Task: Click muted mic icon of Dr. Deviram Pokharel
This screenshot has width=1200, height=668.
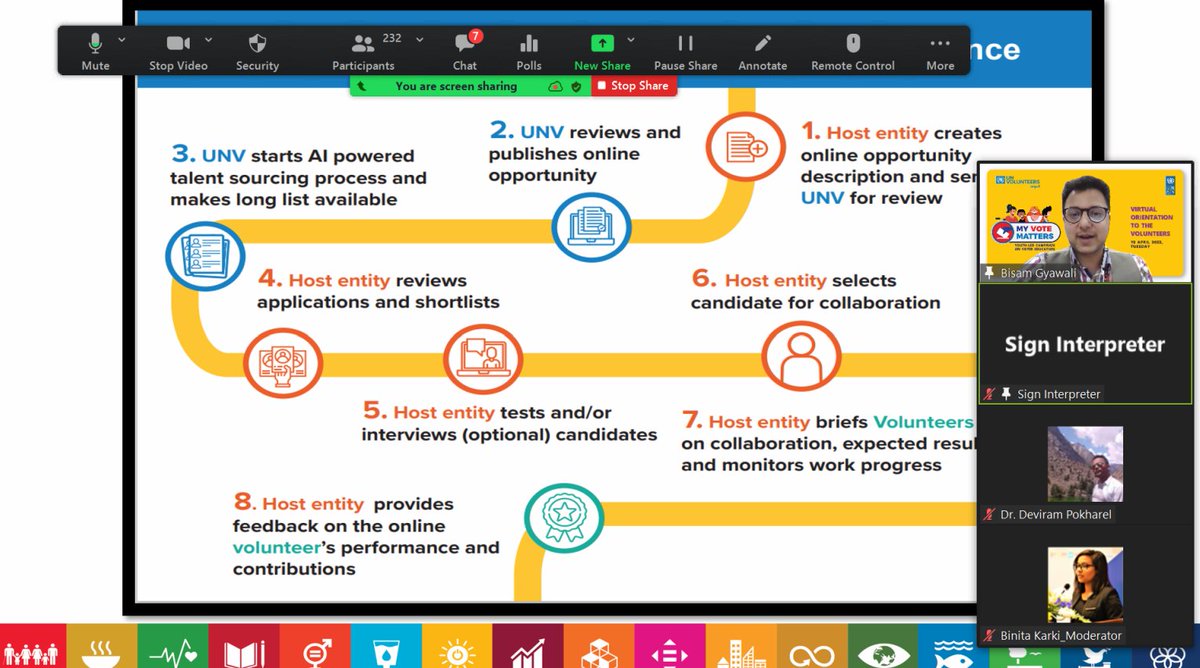Action: coord(989,515)
